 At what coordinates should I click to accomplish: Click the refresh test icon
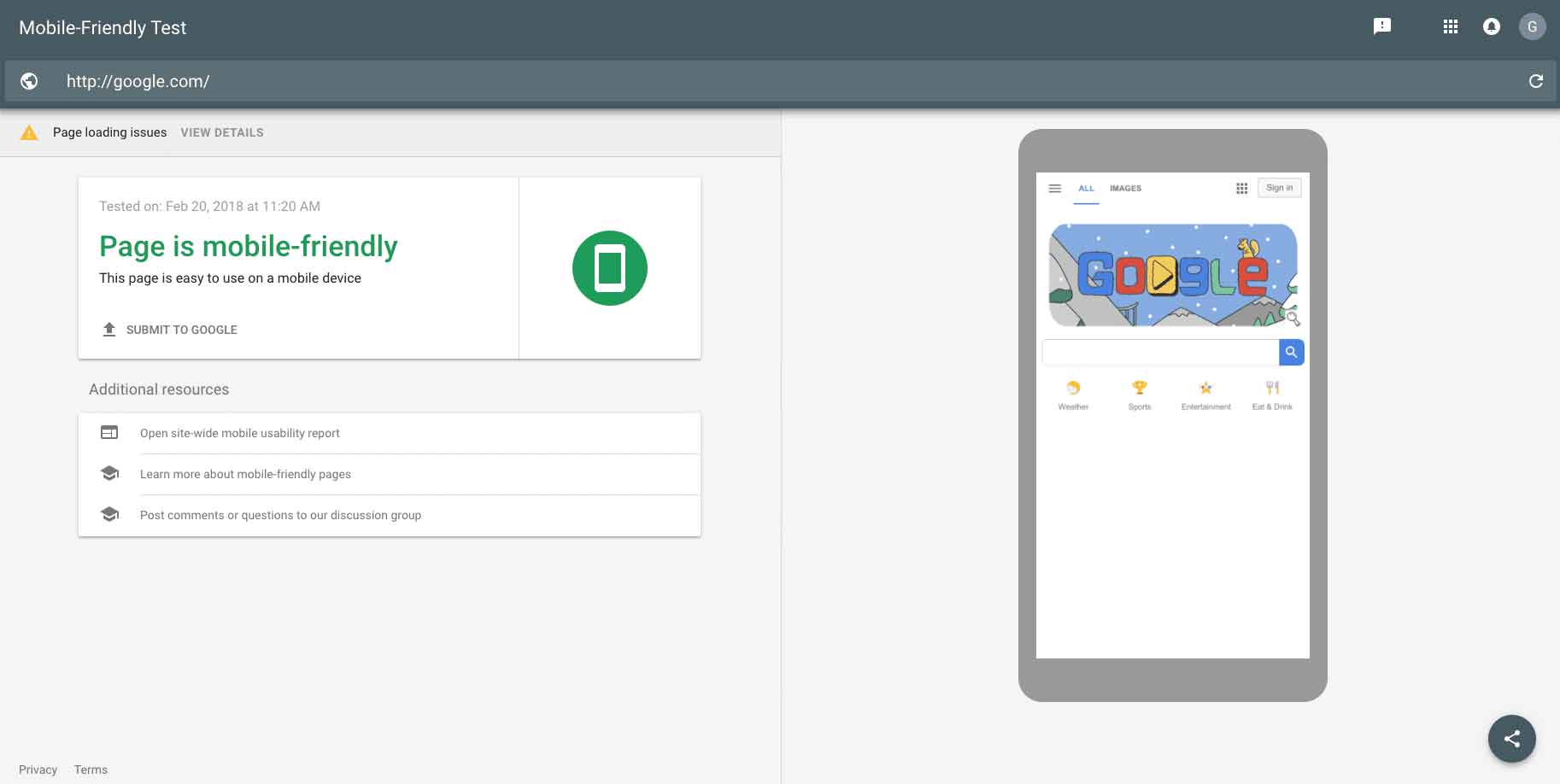pos(1535,81)
